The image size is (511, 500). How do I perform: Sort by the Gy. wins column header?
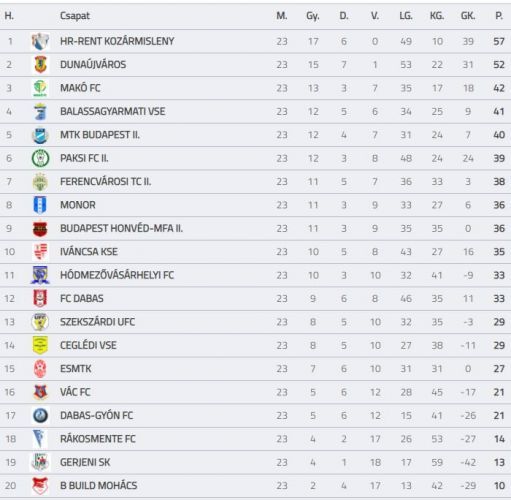click(313, 16)
